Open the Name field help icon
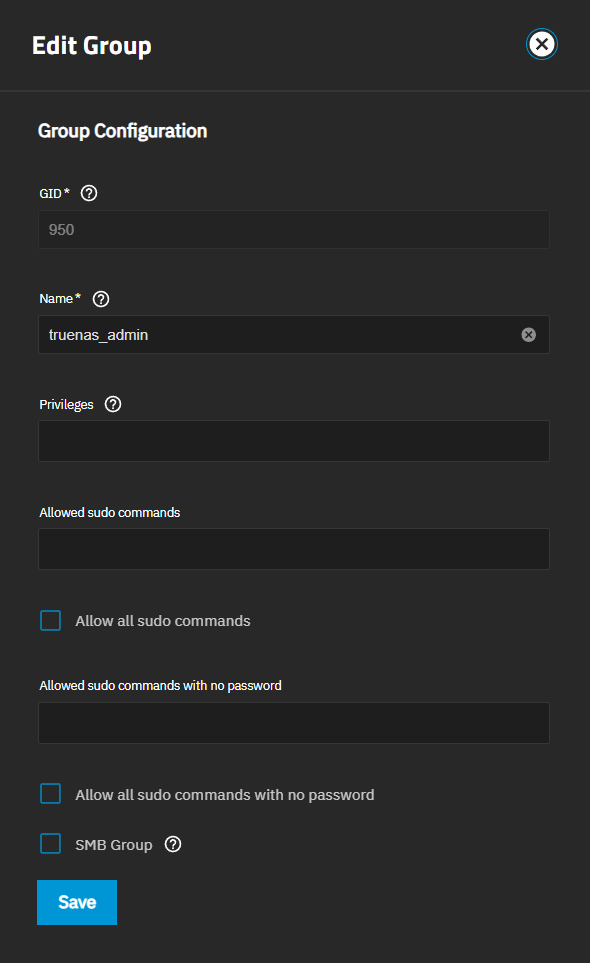Image resolution: width=590 pixels, height=963 pixels. [101, 299]
